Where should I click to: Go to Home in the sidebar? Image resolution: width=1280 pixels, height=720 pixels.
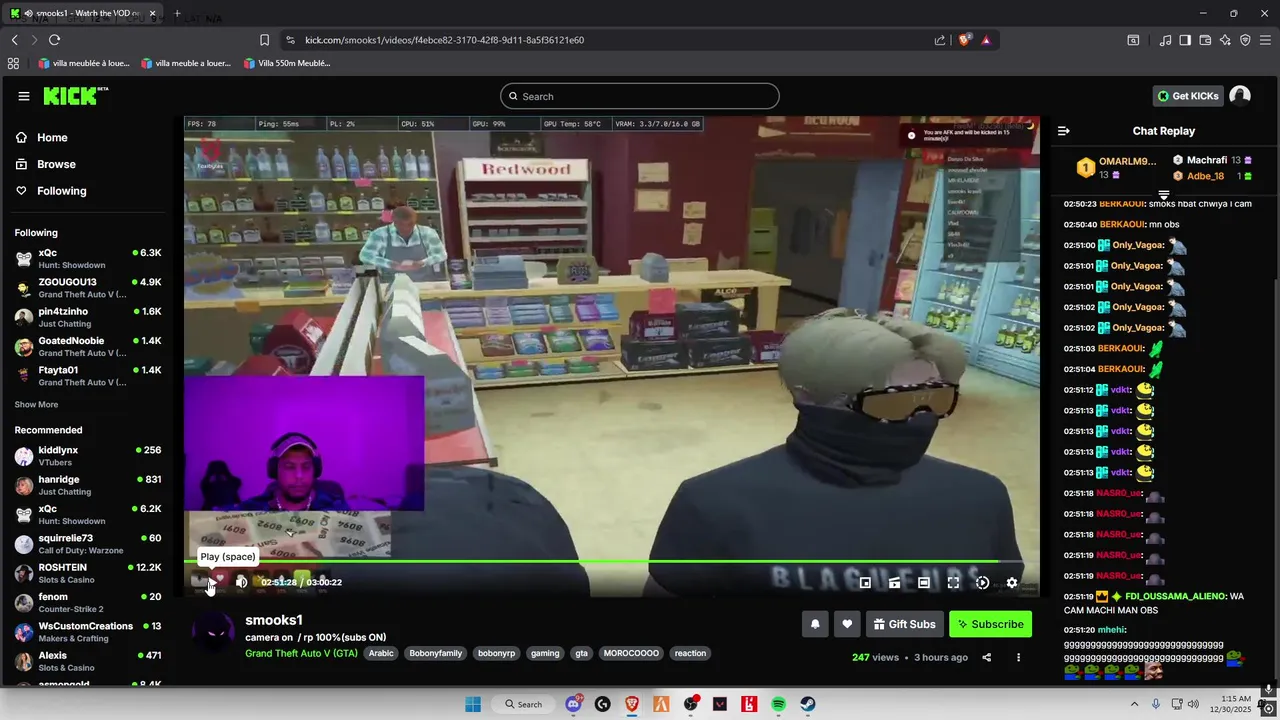point(41,138)
